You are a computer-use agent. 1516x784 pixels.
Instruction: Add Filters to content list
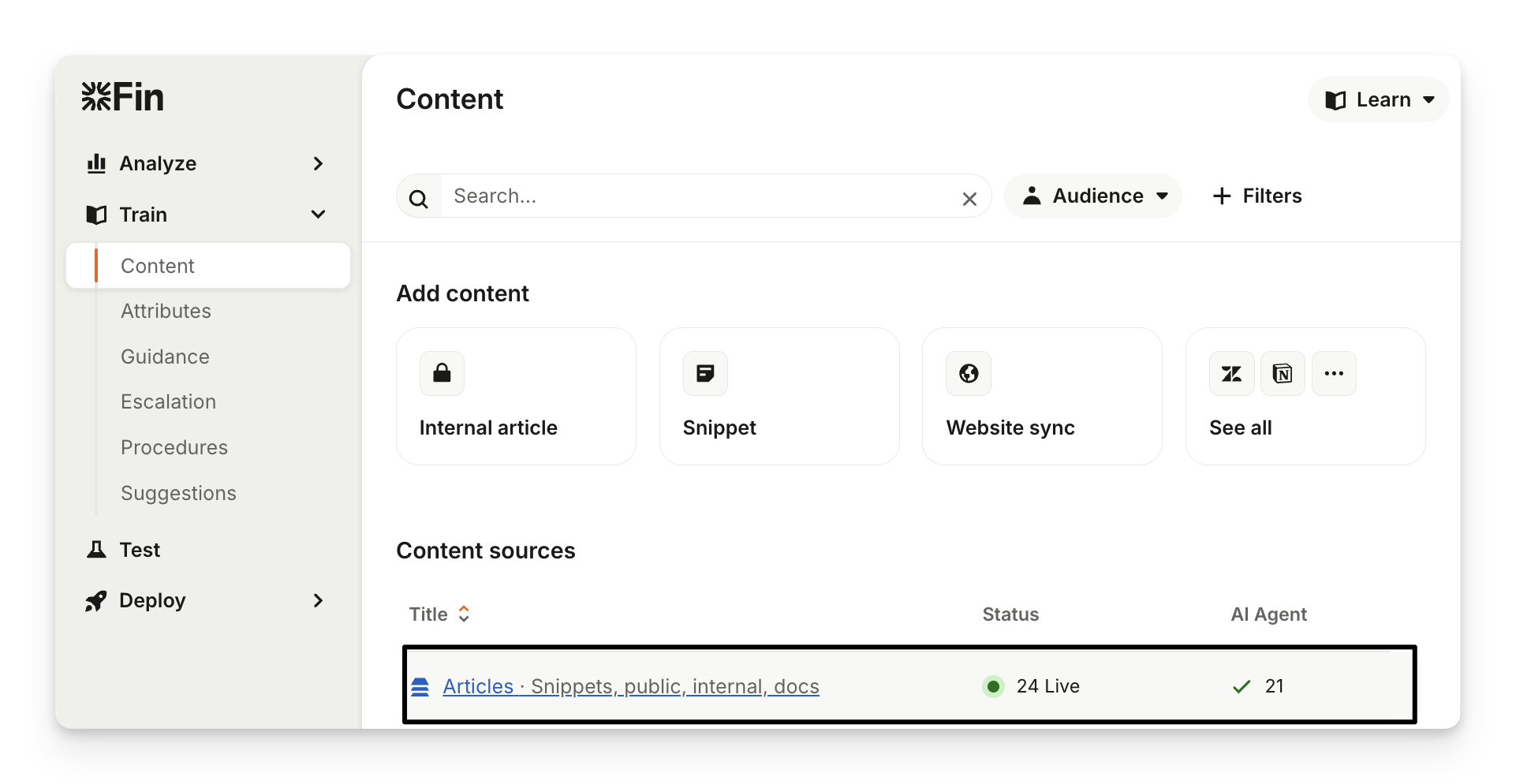point(1257,196)
